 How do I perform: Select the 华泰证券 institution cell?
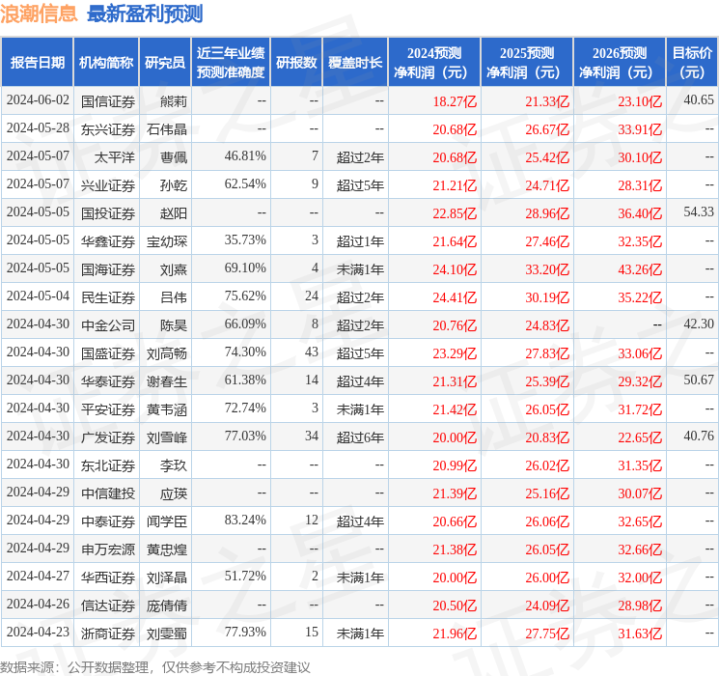coord(108,381)
